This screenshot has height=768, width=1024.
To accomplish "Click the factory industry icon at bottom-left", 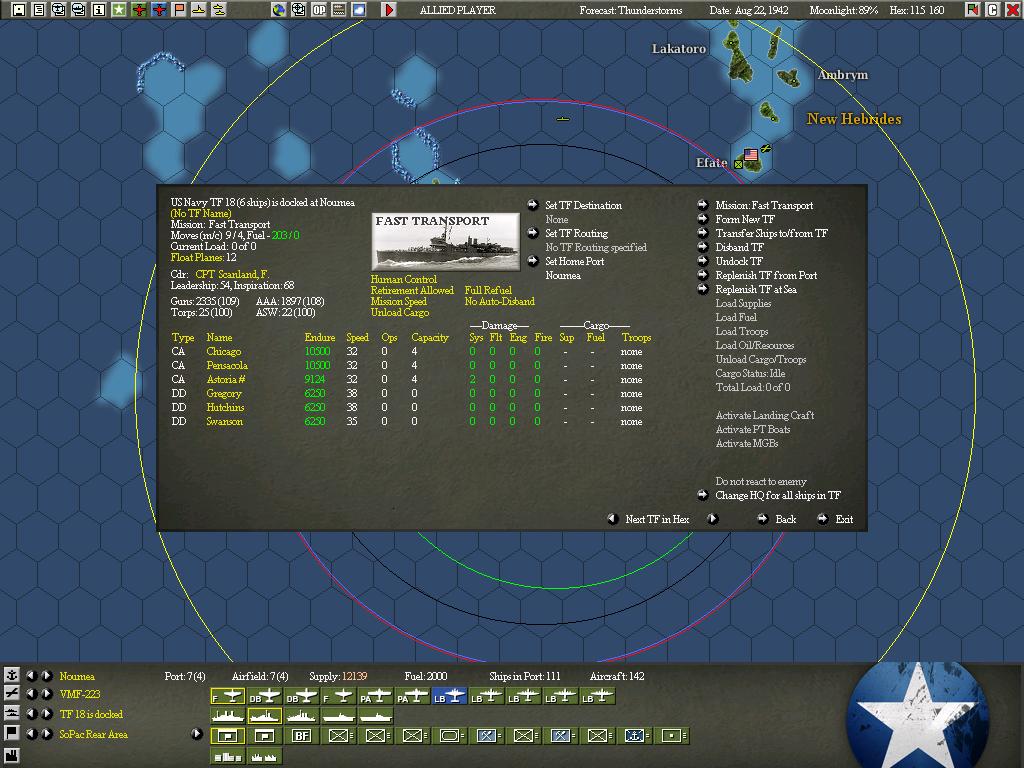I will (x=12, y=756).
